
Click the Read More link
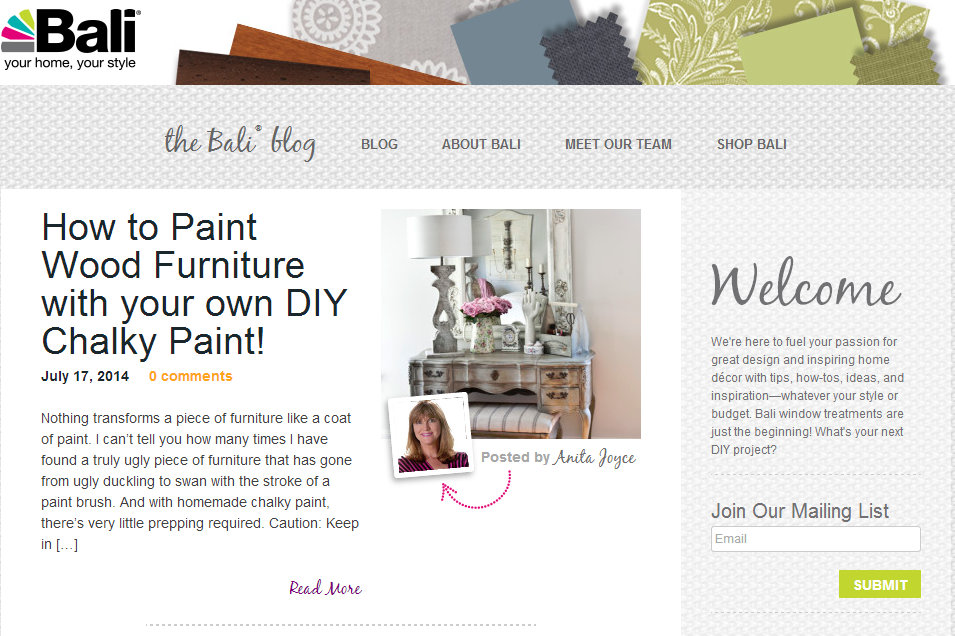(x=325, y=588)
